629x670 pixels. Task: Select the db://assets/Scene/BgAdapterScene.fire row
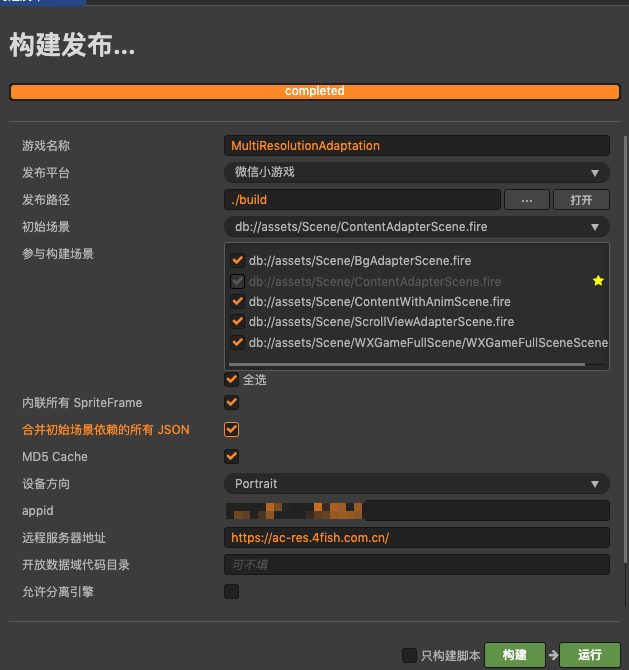tap(360, 261)
